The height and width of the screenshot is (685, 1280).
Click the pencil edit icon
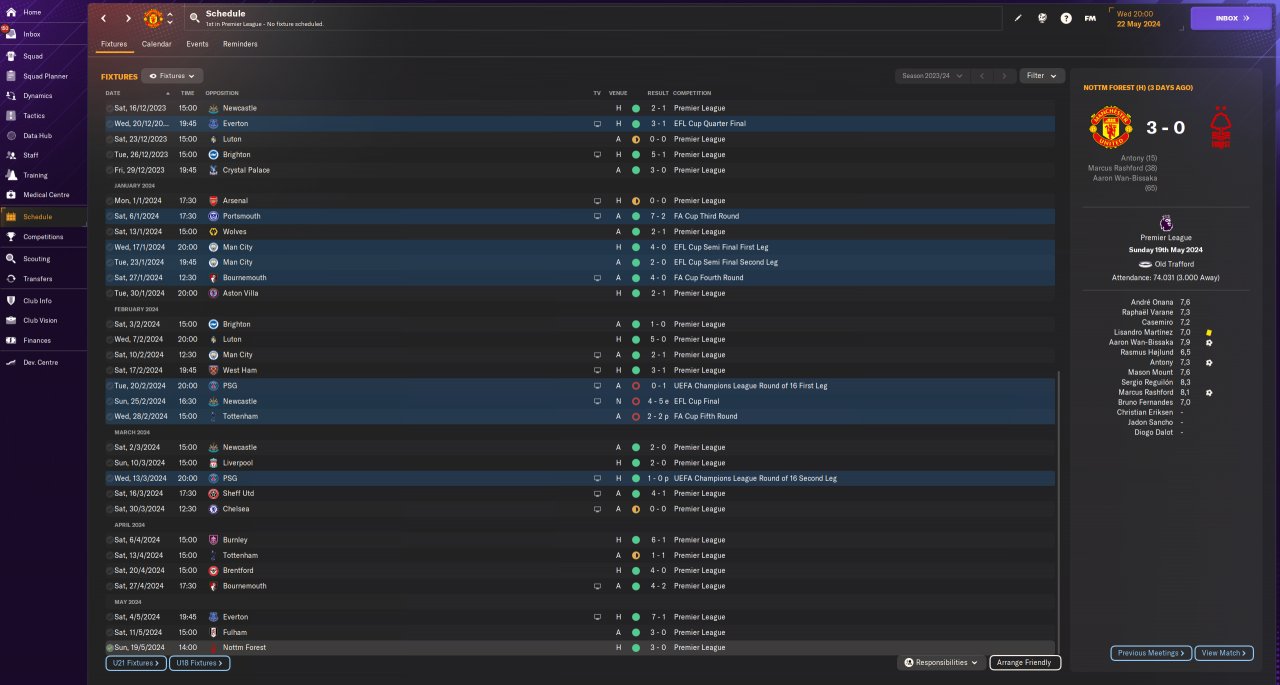[x=1018, y=18]
